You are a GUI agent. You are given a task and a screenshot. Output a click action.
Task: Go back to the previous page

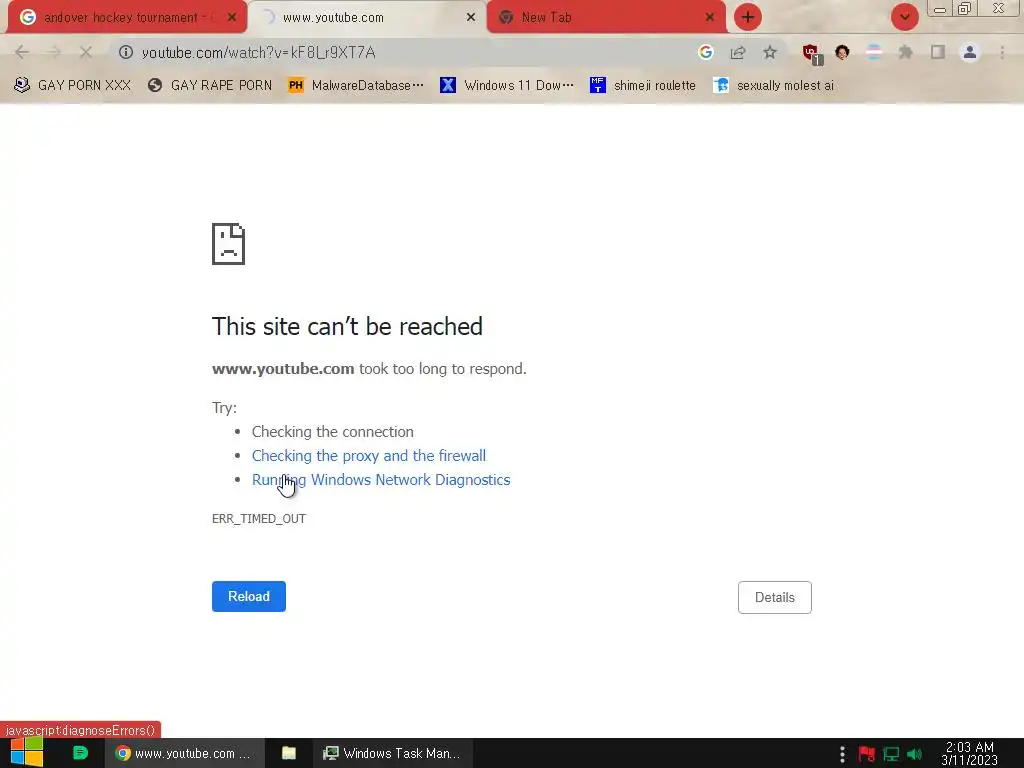coord(22,52)
